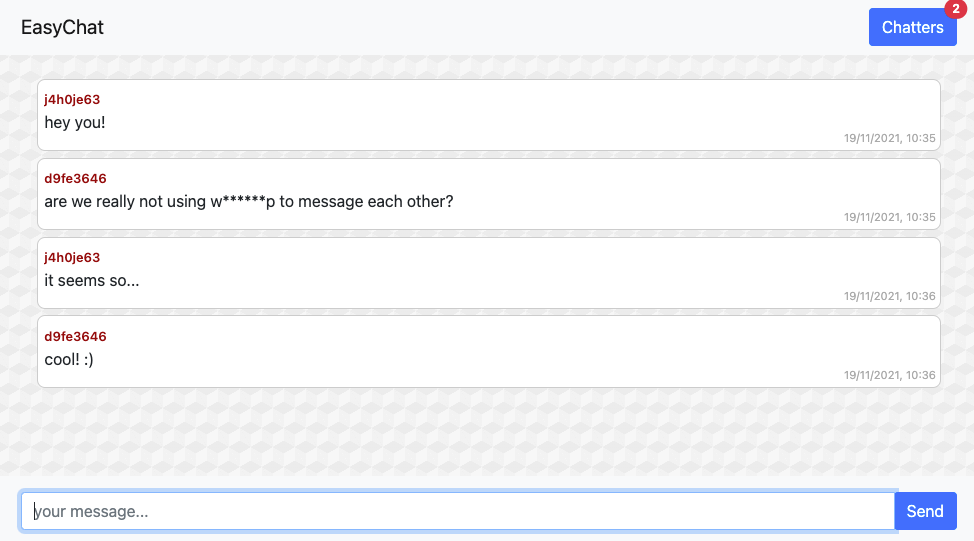The image size is (974, 541).
Task: Click the first message's 10:35 timestamp
Action: coord(889,138)
